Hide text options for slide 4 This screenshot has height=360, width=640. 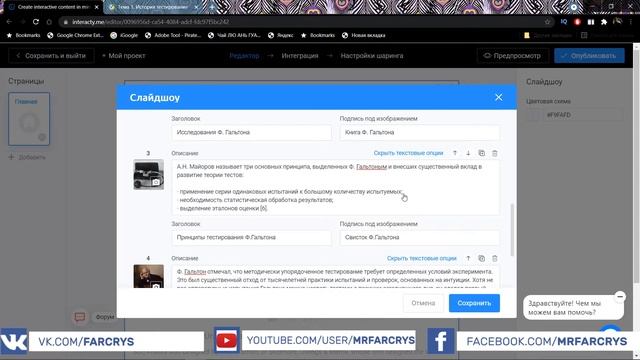tap(422, 258)
